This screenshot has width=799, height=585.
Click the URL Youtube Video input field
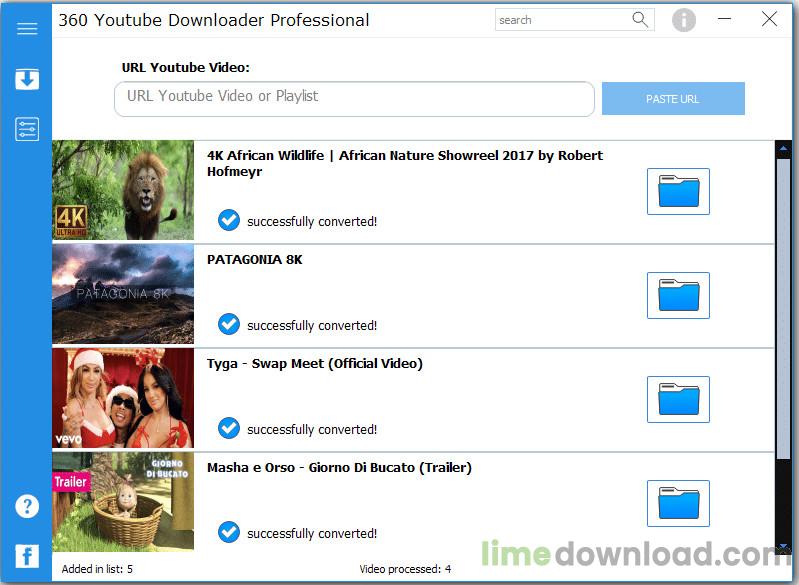[354, 98]
